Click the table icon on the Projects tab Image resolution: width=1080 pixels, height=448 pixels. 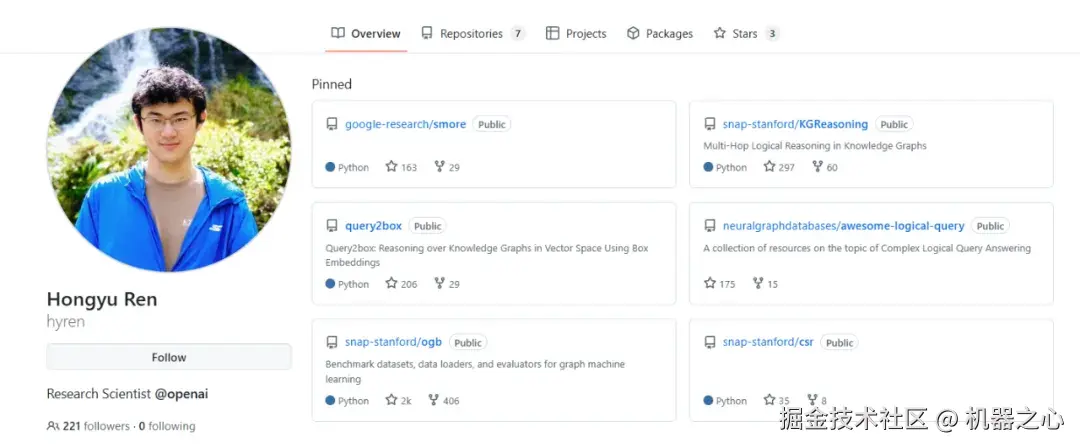[x=552, y=33]
